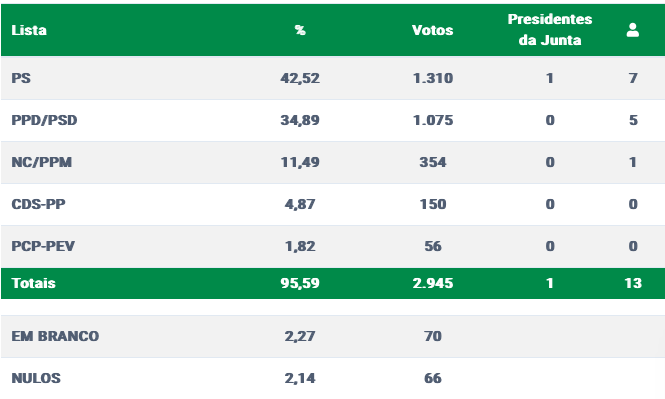Select the PS party row label
Viewport: 665px width, 399px height.
click(21, 78)
